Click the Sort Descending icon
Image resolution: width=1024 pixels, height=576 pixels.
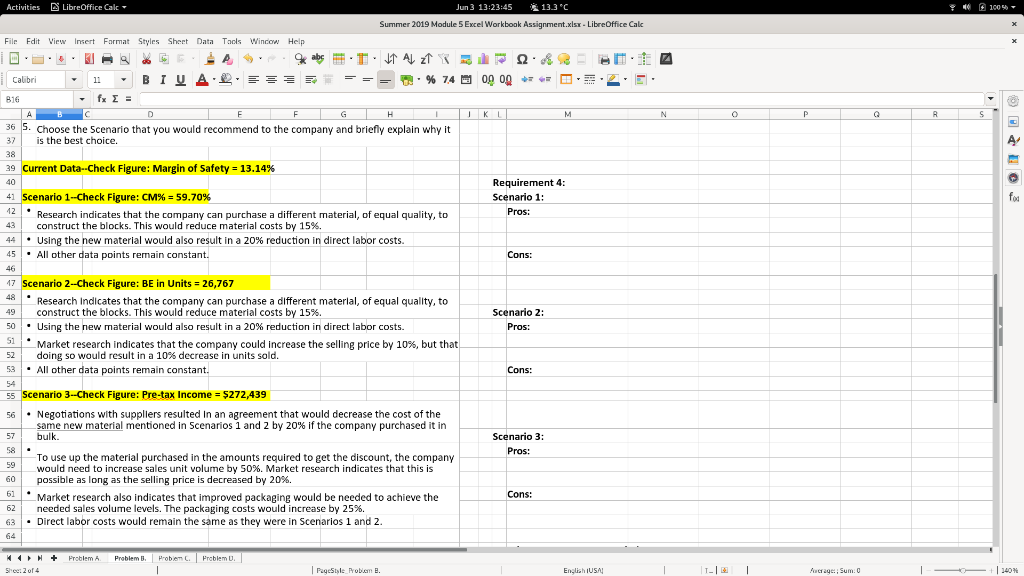pos(426,59)
